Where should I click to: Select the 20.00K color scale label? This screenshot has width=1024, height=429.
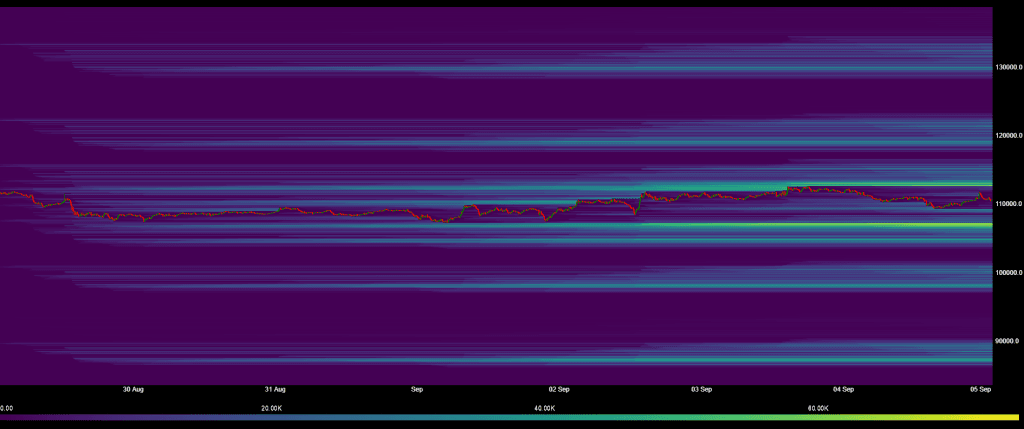[x=272, y=408]
